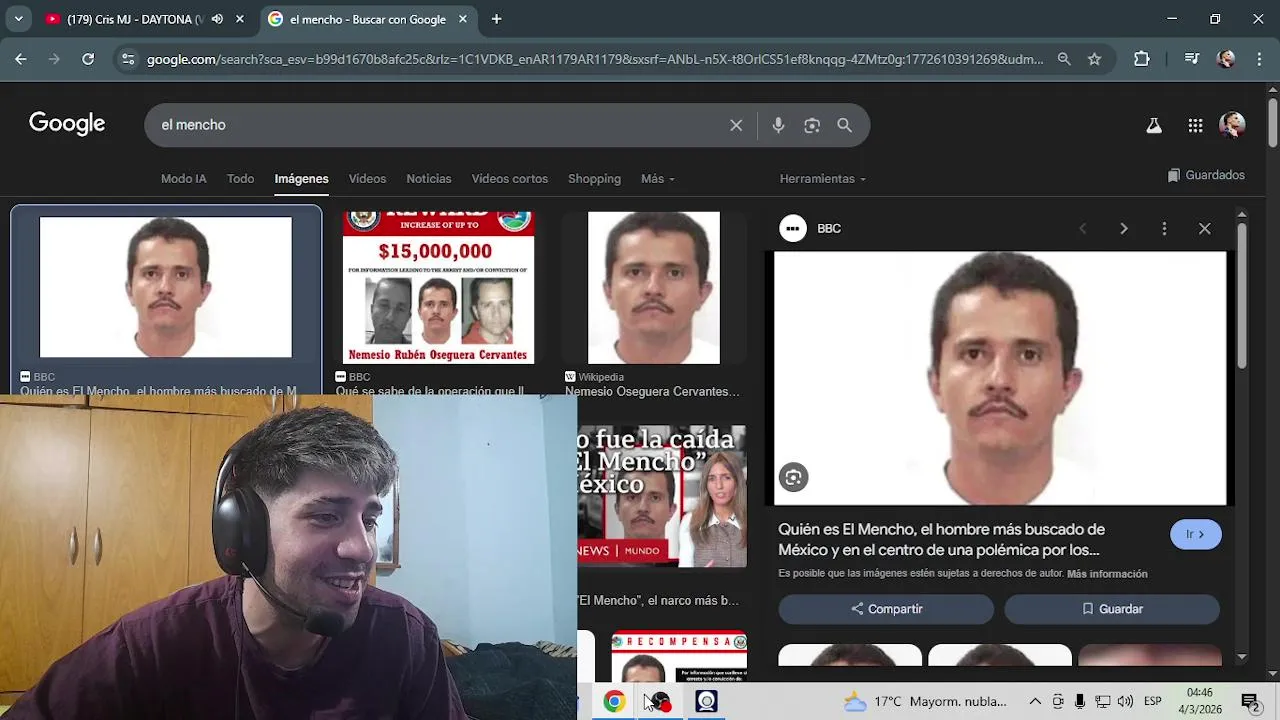Open large preview image of El Mencho

click(1000, 378)
